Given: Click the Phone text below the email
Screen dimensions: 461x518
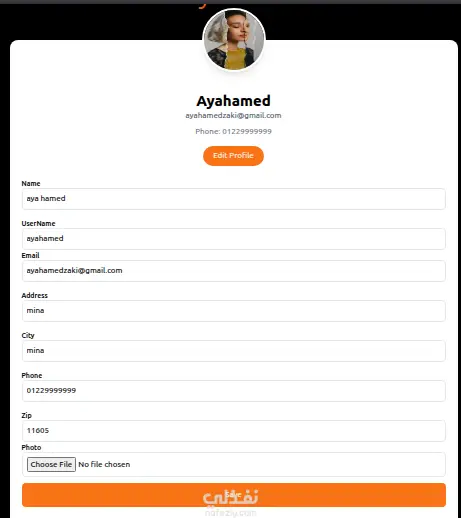Looking at the screenshot, I should click(233, 131).
